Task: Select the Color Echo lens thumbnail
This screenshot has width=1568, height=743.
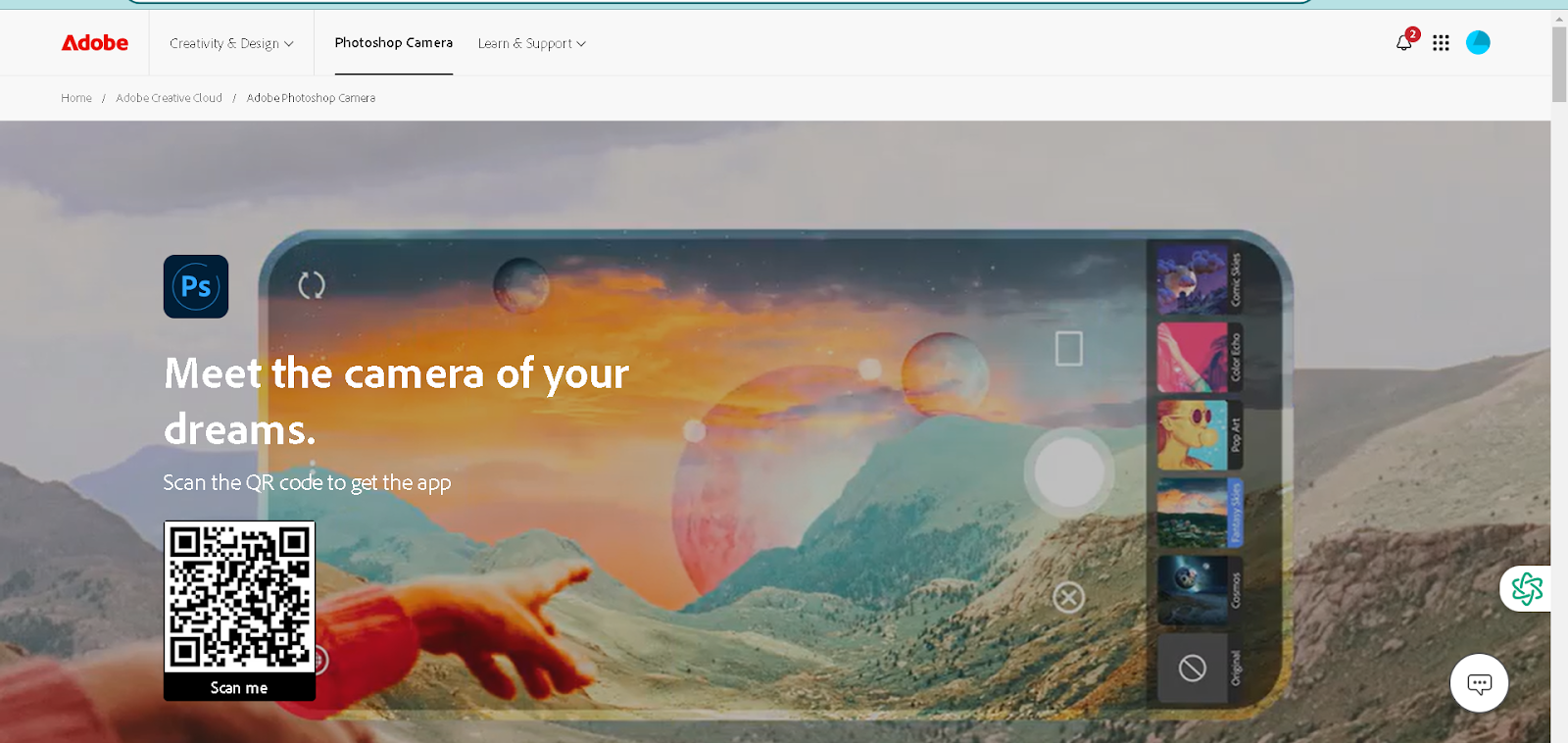Action: [1193, 358]
